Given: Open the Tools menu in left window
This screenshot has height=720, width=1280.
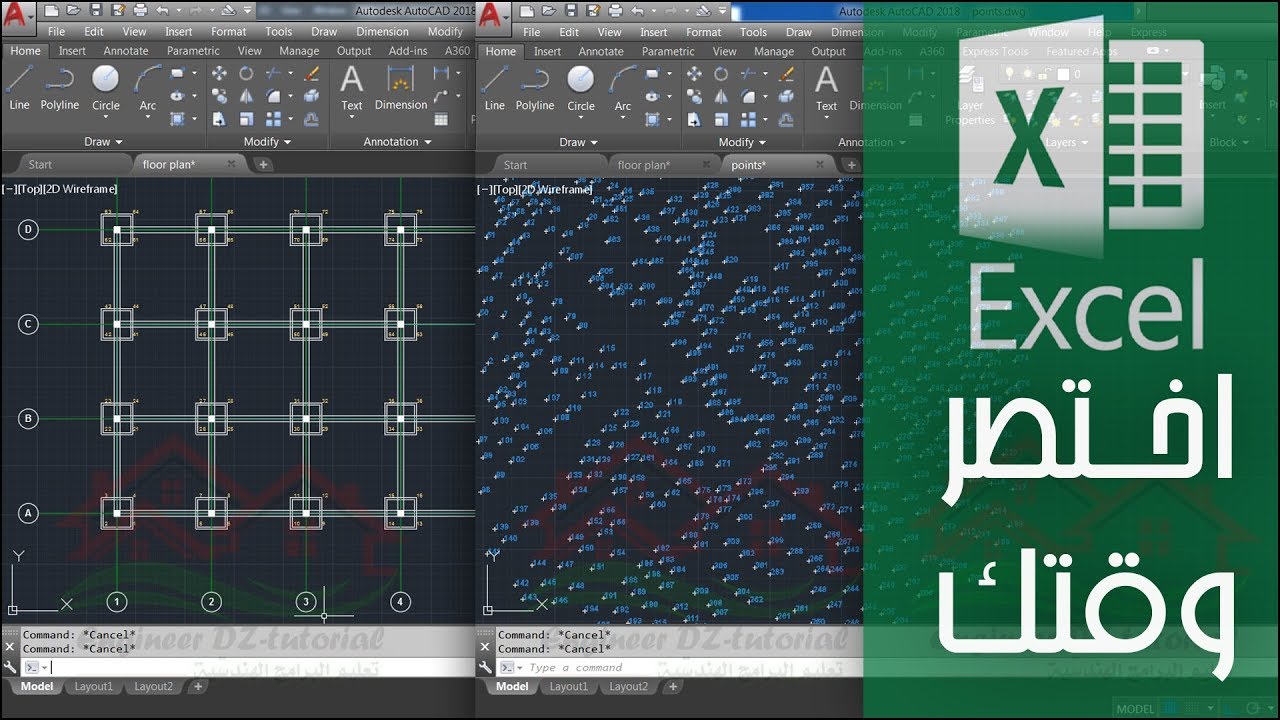Looking at the screenshot, I should pyautogui.click(x=279, y=32).
